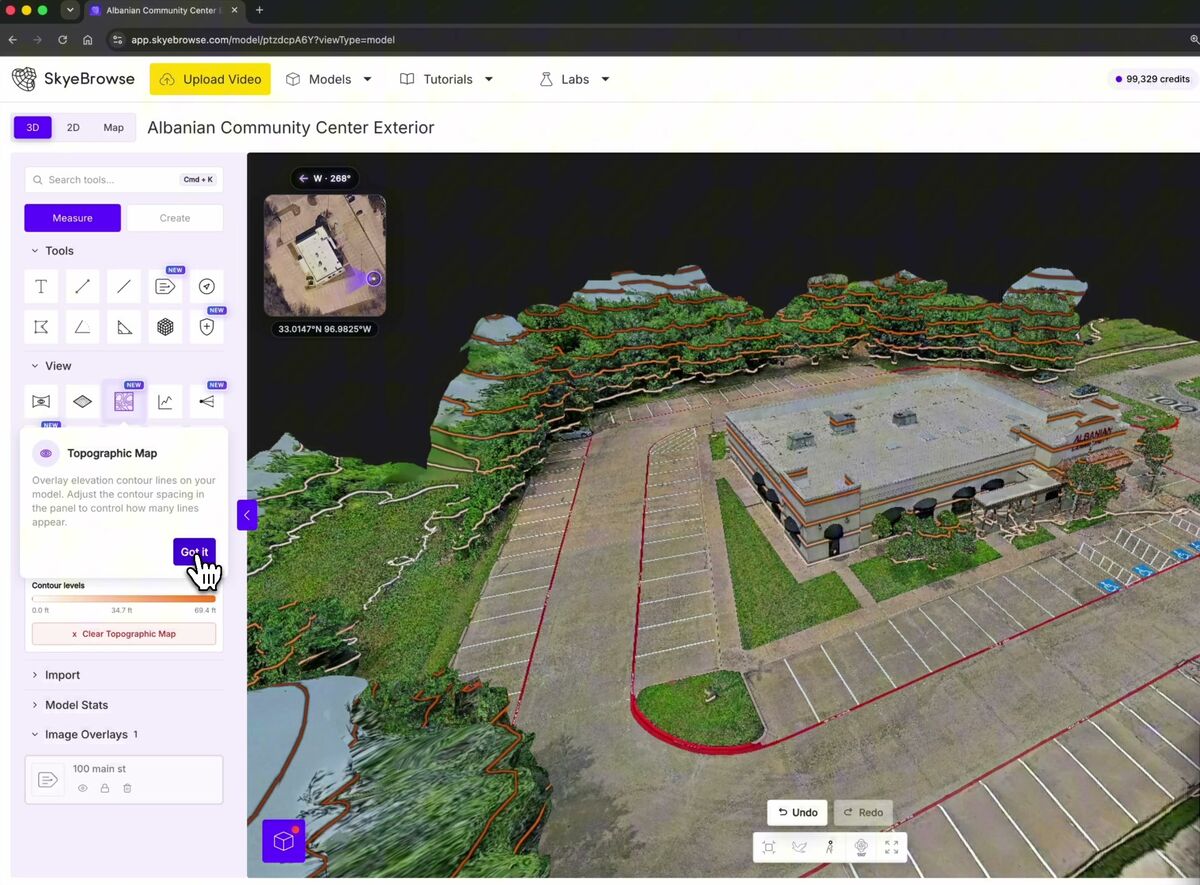Click the W 268° compass heading pill
This screenshot has height=885, width=1200.
tap(325, 178)
